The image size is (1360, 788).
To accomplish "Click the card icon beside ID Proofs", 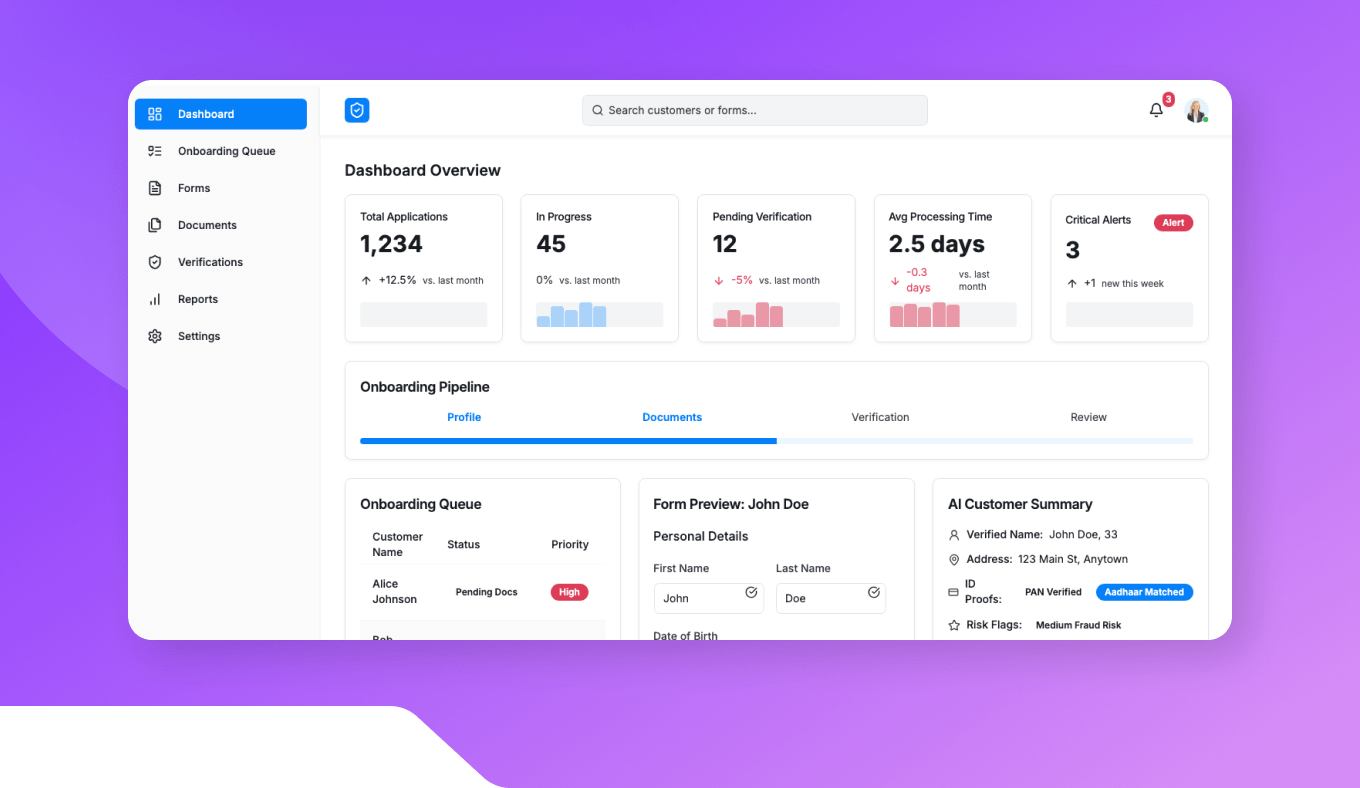I will click(x=954, y=592).
